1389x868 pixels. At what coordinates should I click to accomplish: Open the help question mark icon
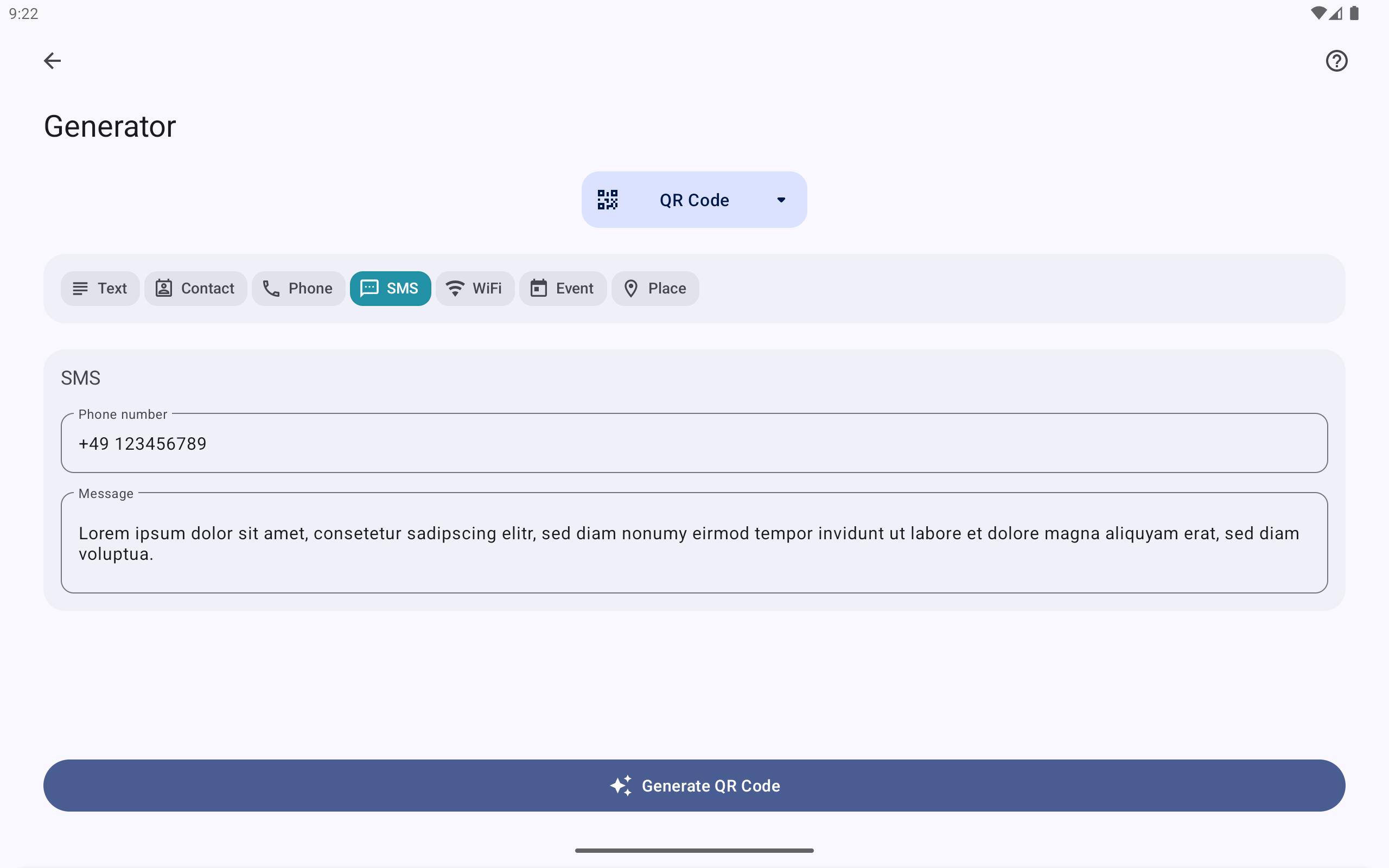1336,60
